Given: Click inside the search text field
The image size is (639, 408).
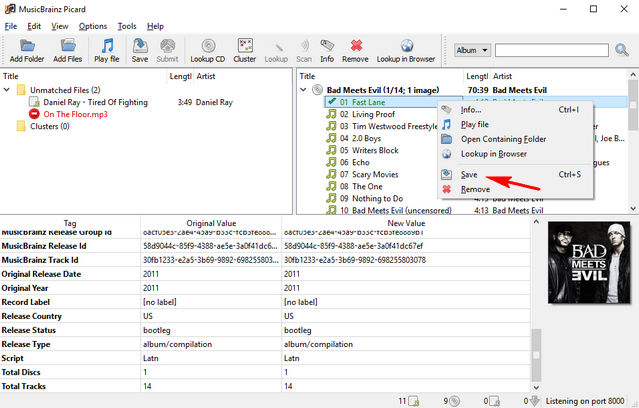Looking at the screenshot, I should tap(551, 50).
